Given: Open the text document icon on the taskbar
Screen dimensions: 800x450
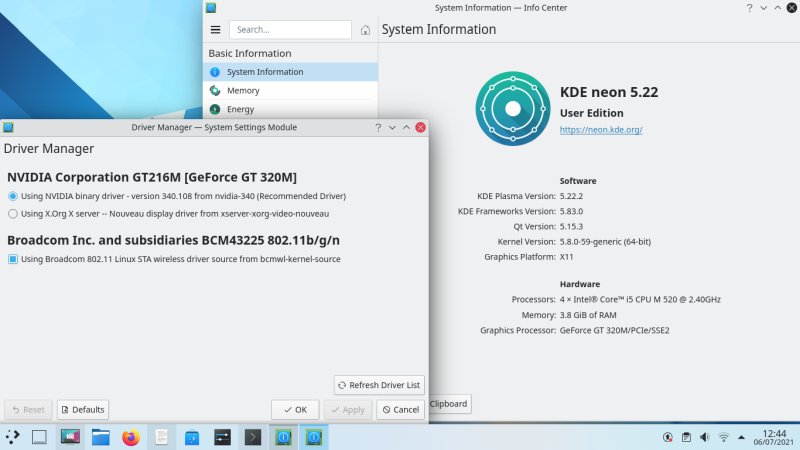Looking at the screenshot, I should tap(161, 437).
